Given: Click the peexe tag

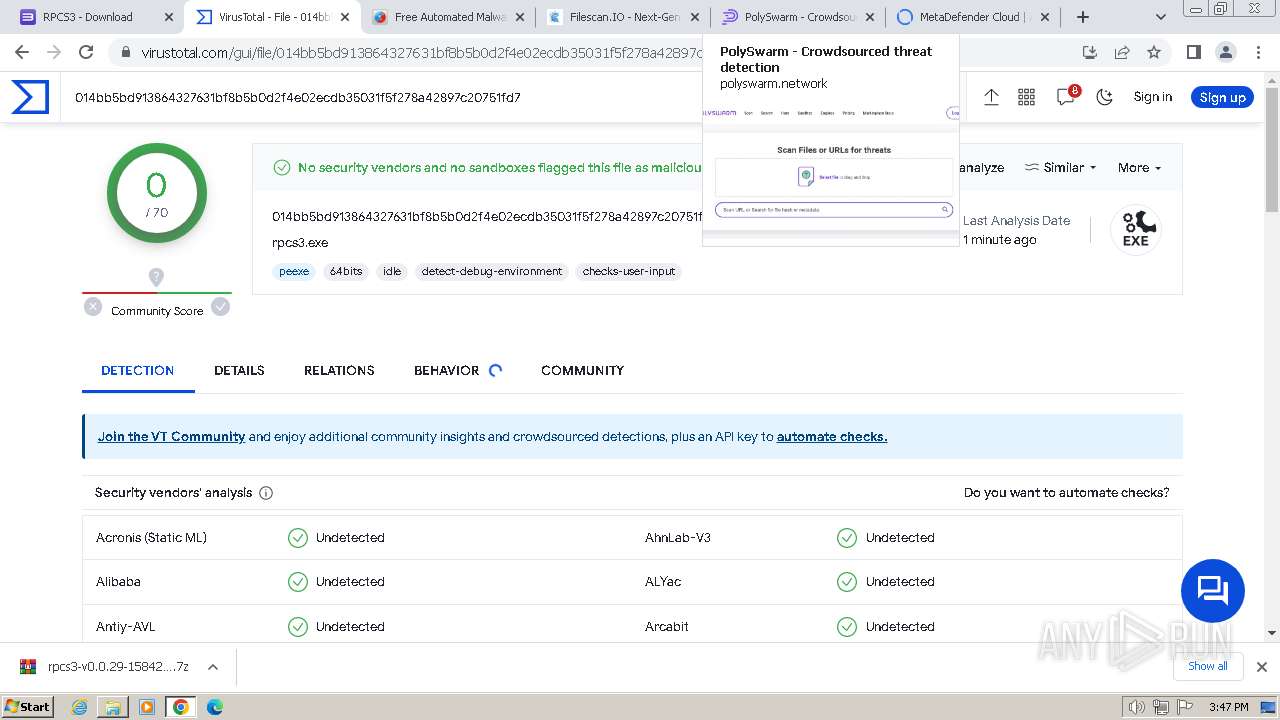Looking at the screenshot, I should [294, 271].
